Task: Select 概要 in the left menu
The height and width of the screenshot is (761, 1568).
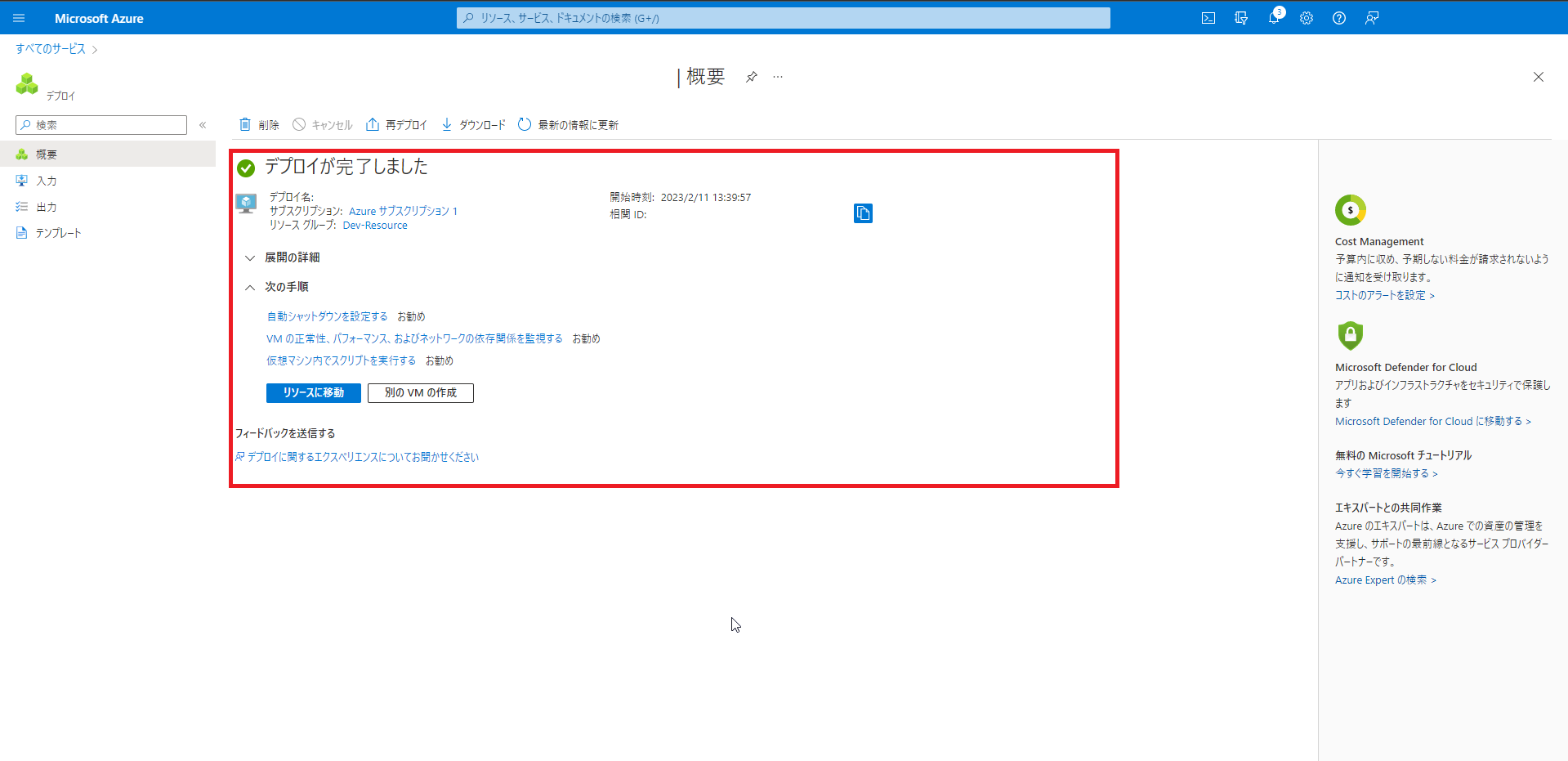Action: pyautogui.click(x=108, y=154)
